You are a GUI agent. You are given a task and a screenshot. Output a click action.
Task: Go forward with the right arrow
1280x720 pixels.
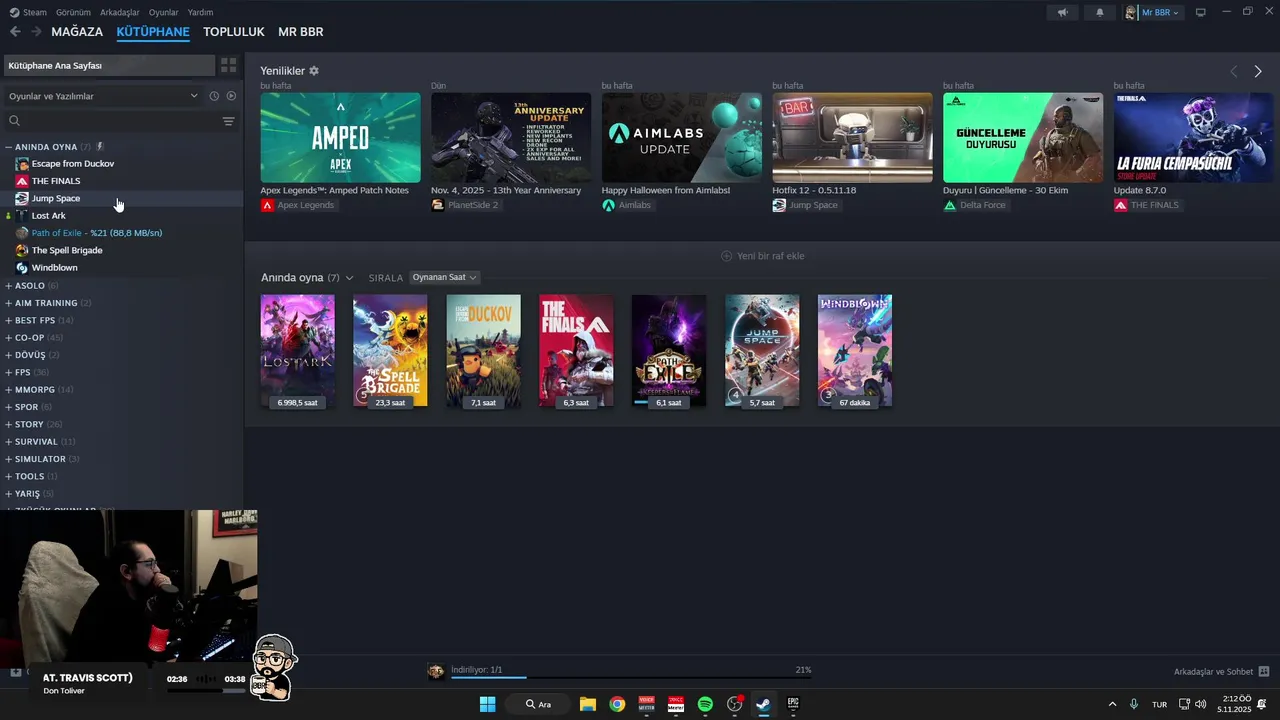pyautogui.click(x=36, y=32)
